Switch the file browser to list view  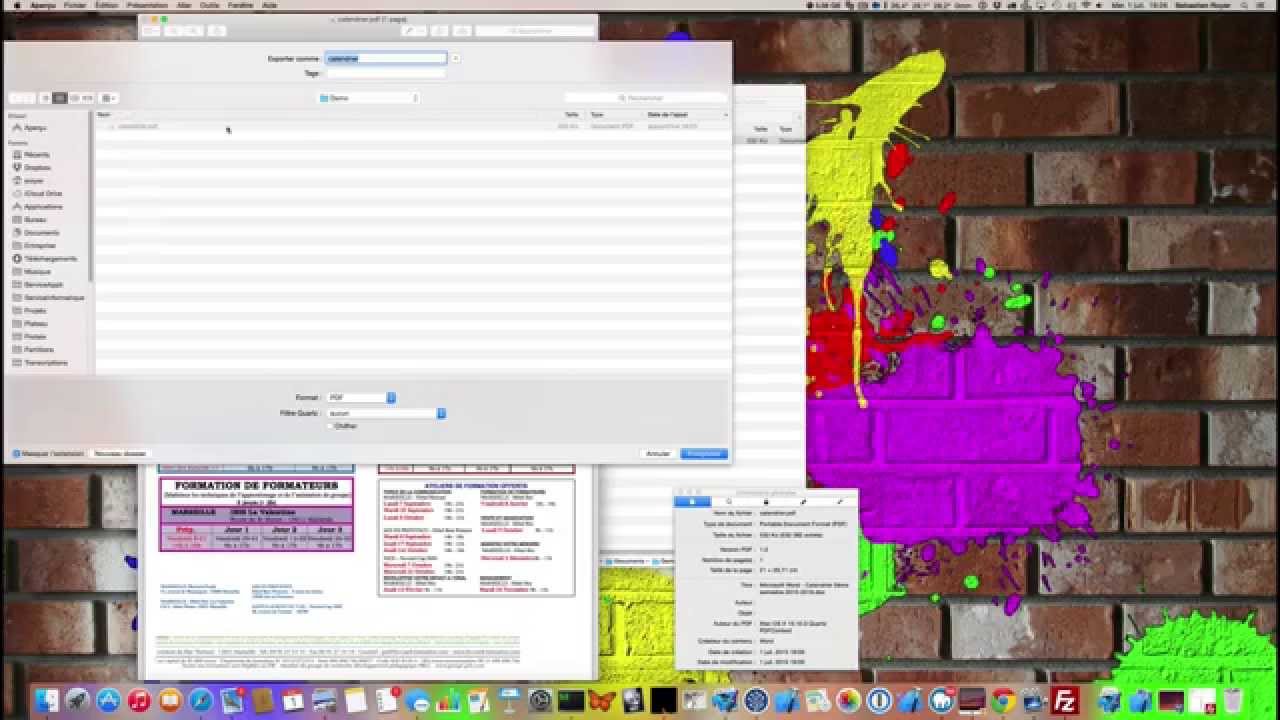(x=60, y=98)
